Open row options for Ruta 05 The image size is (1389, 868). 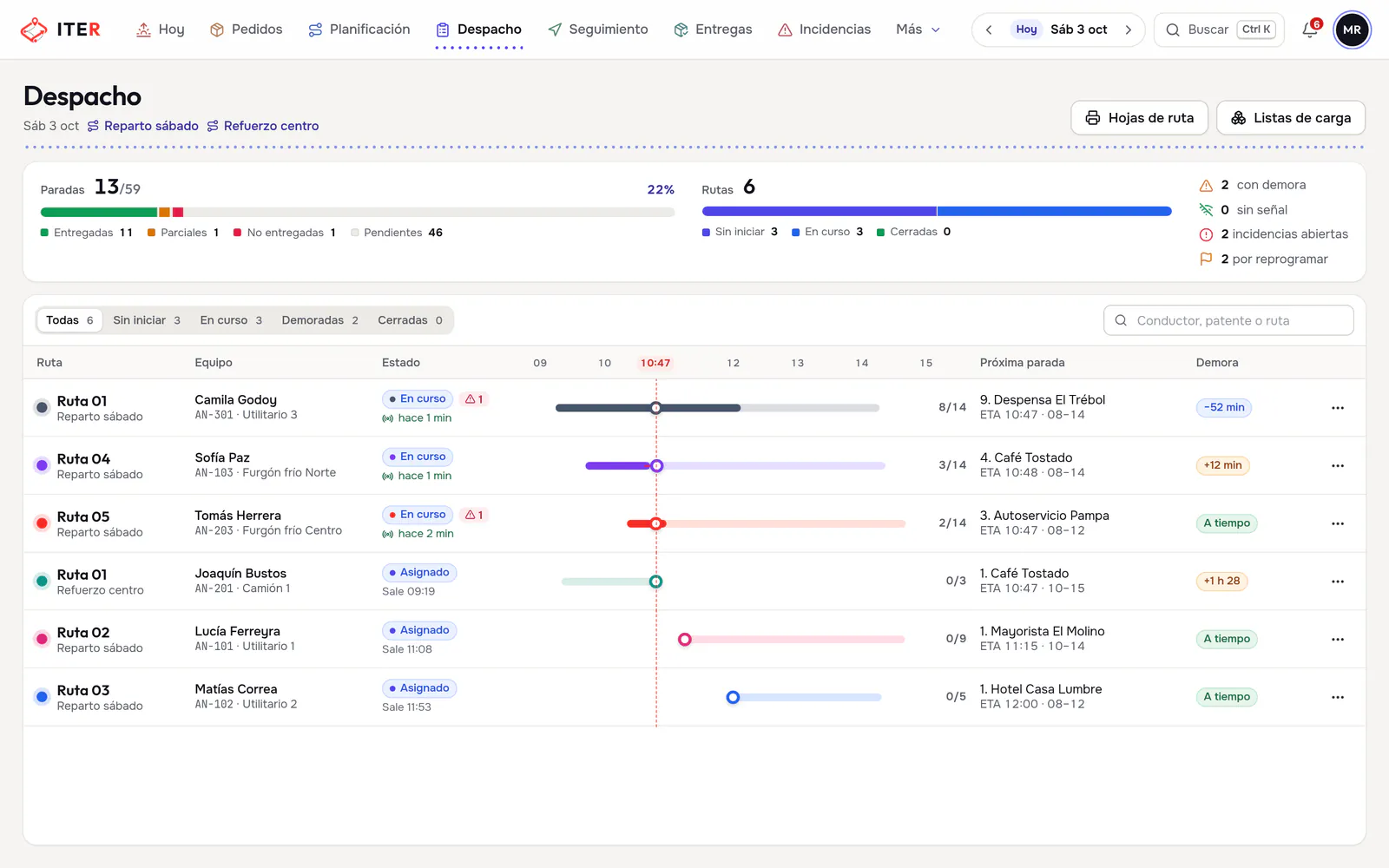1338,523
